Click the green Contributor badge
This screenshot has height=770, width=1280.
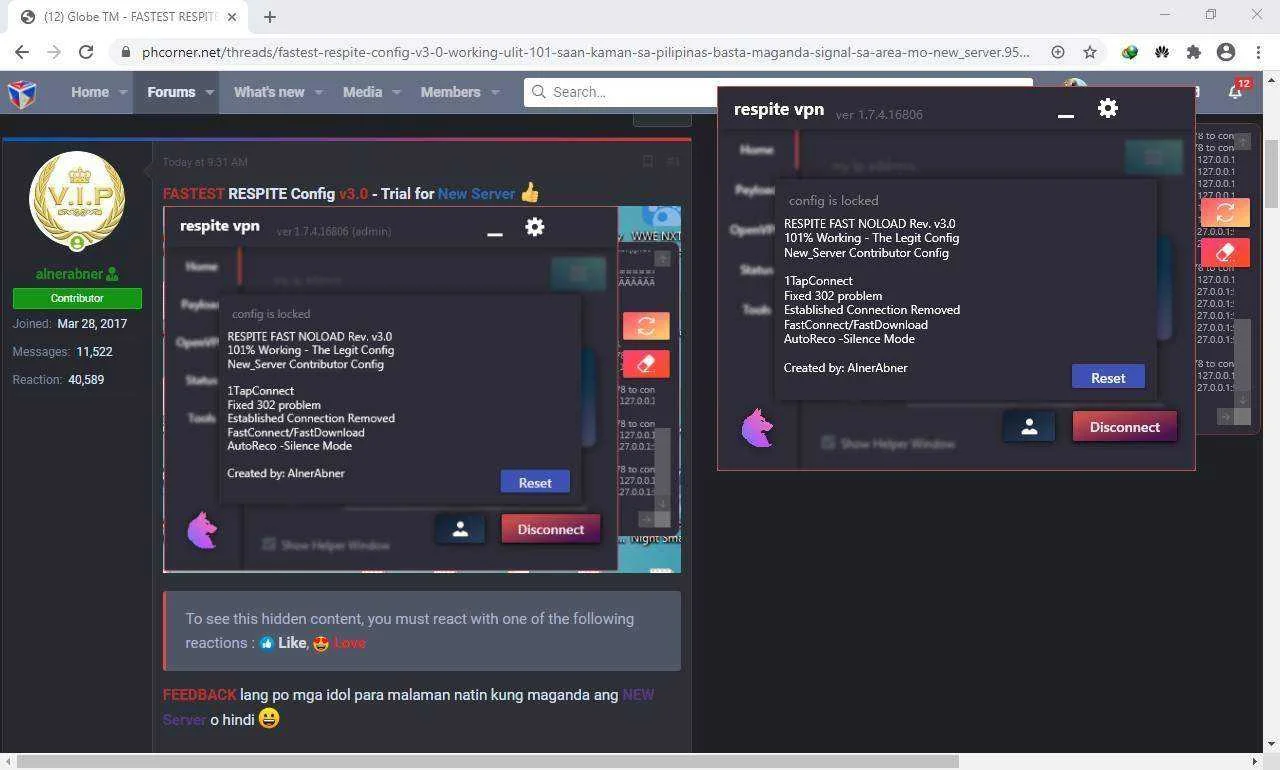(77, 298)
